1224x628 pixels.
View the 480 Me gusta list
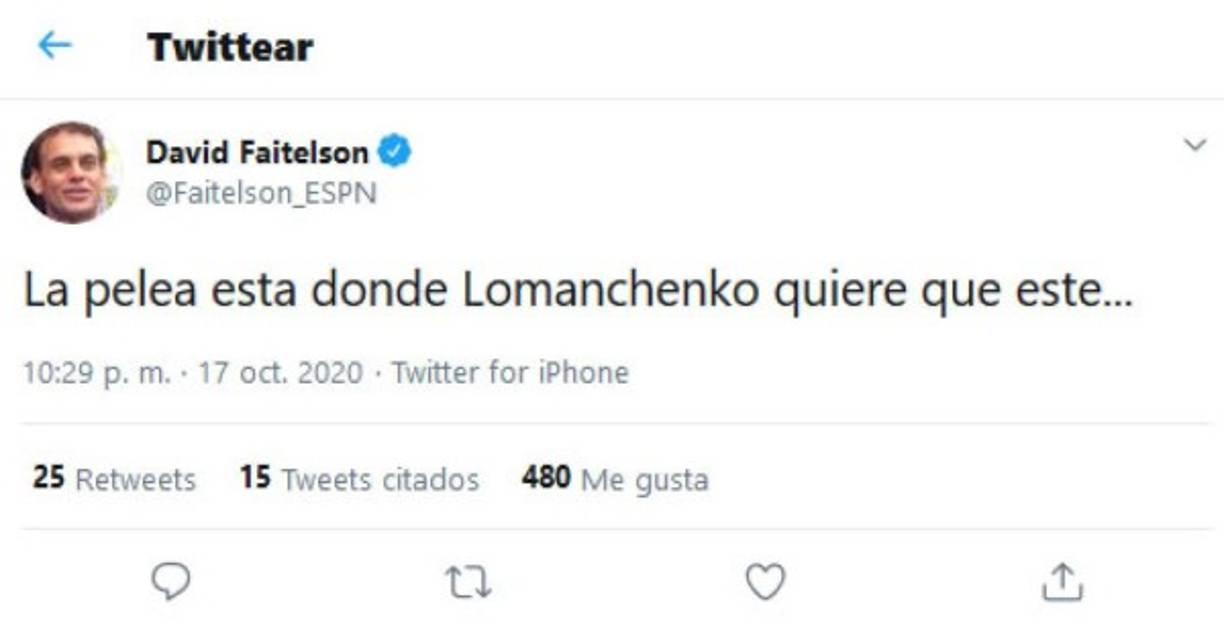tap(613, 479)
